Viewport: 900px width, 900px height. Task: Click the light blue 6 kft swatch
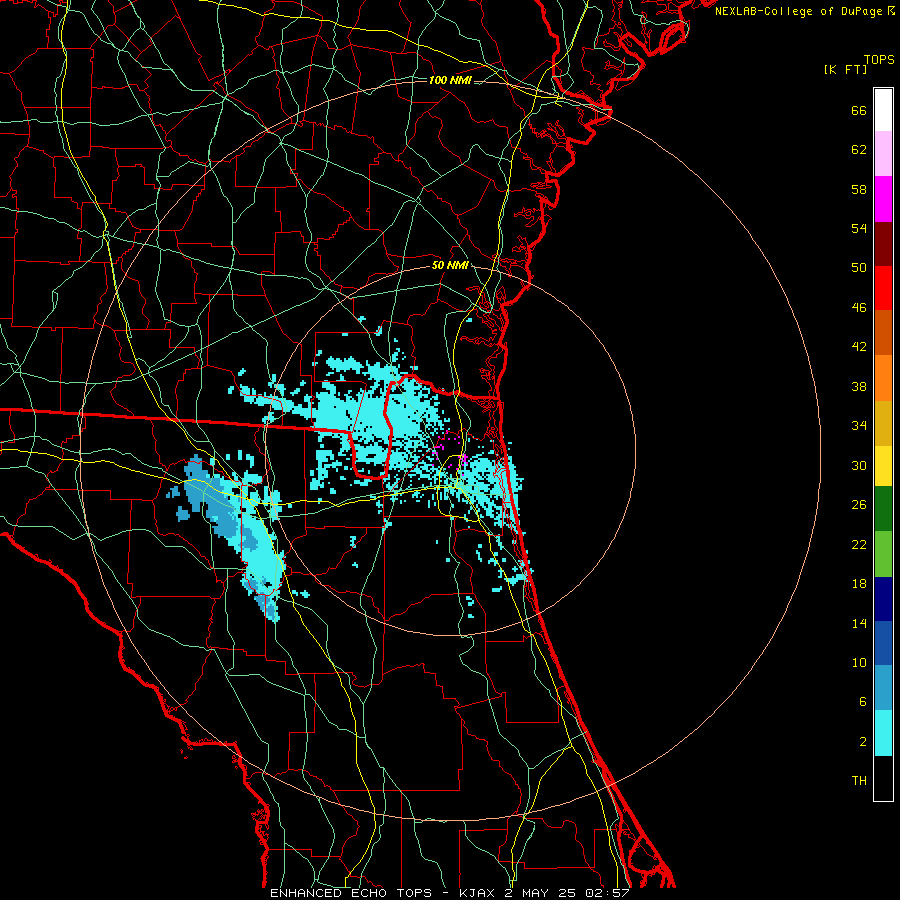point(883,688)
